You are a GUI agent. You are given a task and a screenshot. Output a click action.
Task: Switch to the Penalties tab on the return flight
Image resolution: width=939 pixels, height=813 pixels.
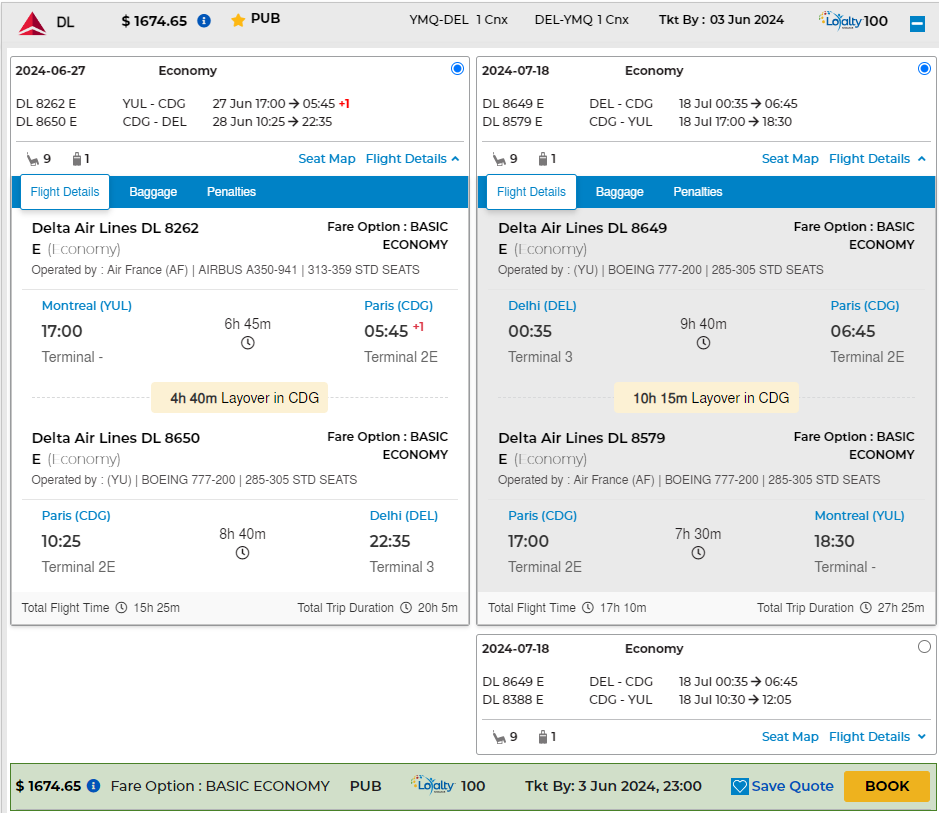pos(697,192)
